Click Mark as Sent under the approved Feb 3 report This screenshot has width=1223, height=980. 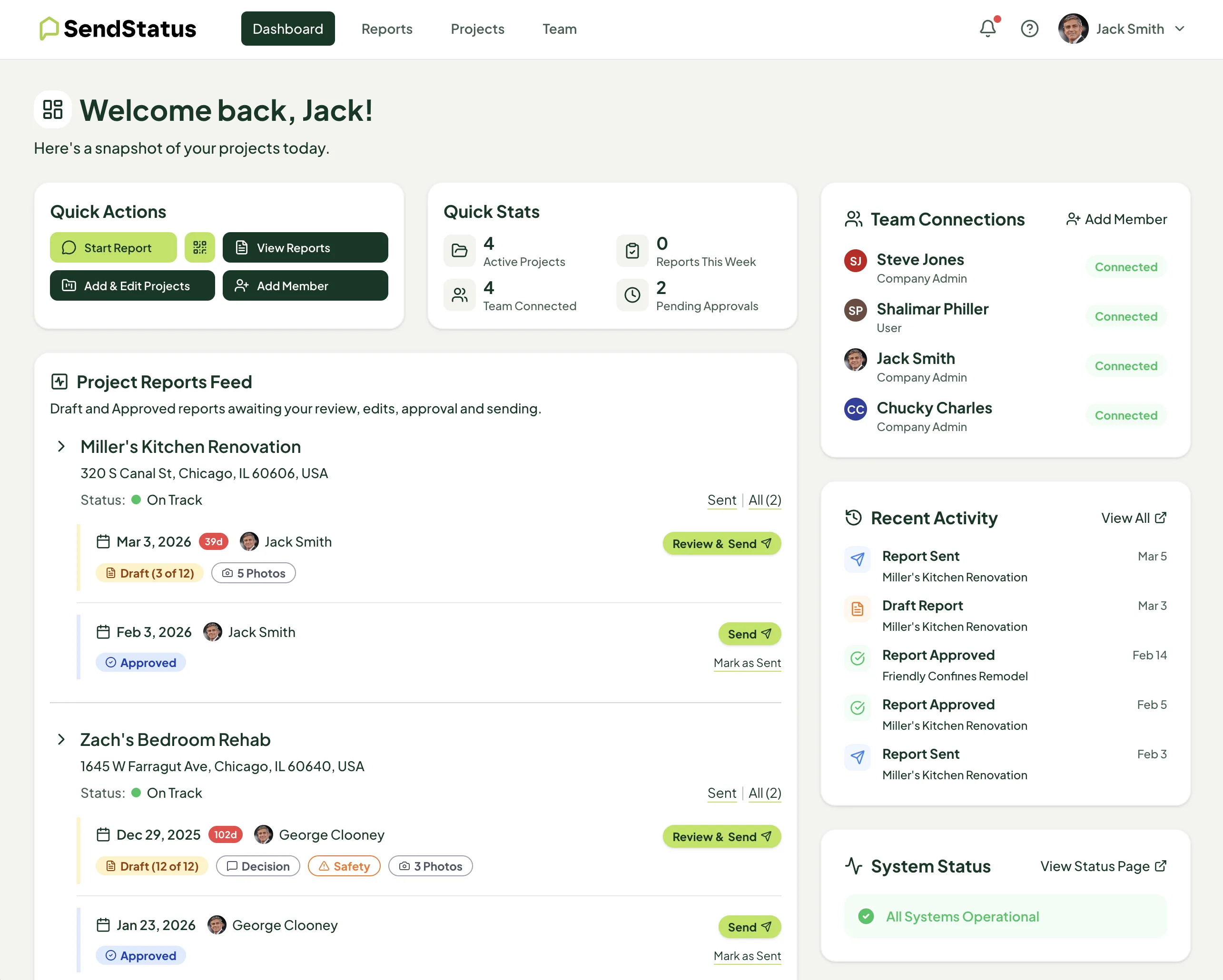pyautogui.click(x=747, y=662)
